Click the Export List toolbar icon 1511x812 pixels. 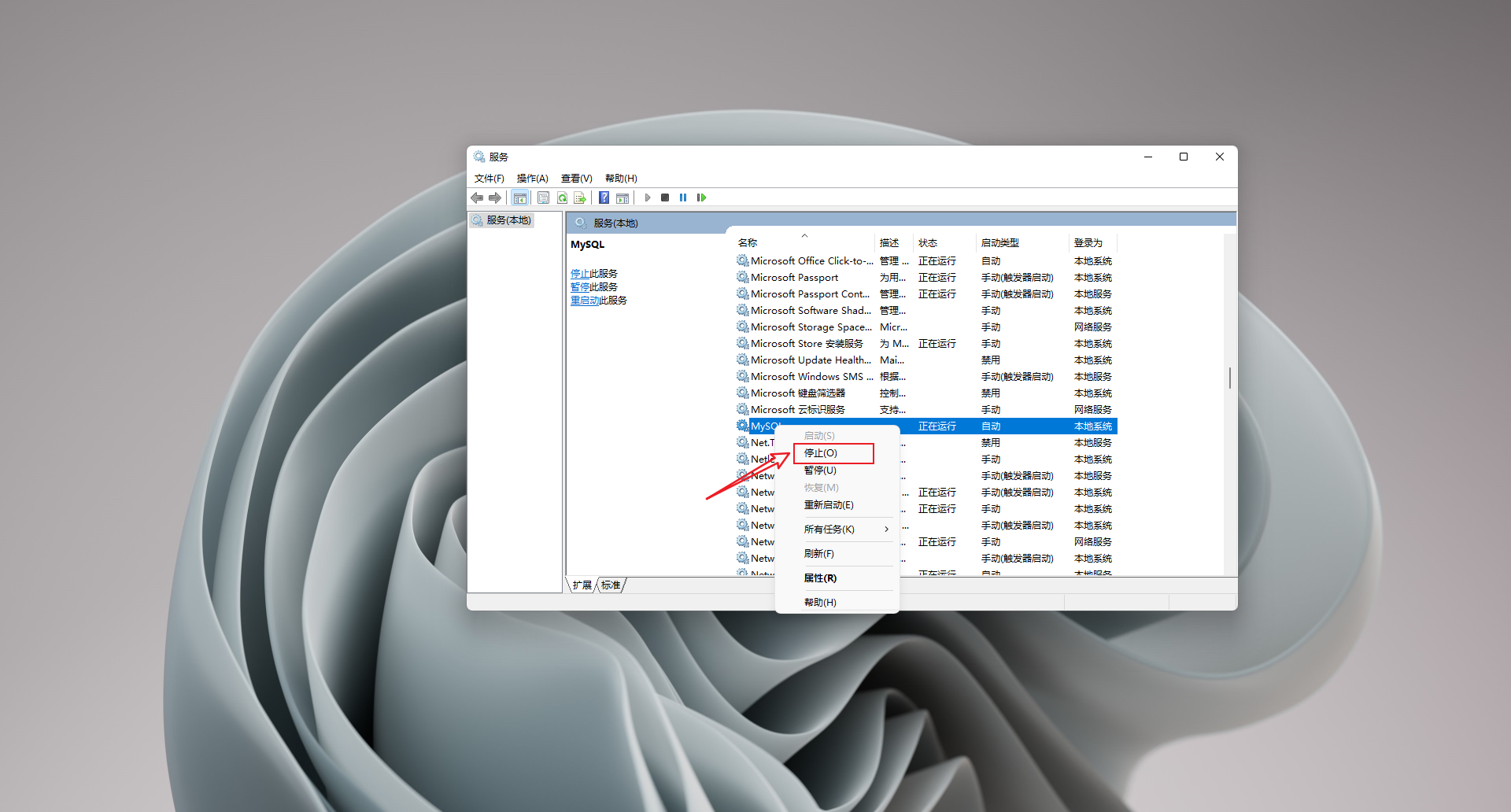[580, 197]
